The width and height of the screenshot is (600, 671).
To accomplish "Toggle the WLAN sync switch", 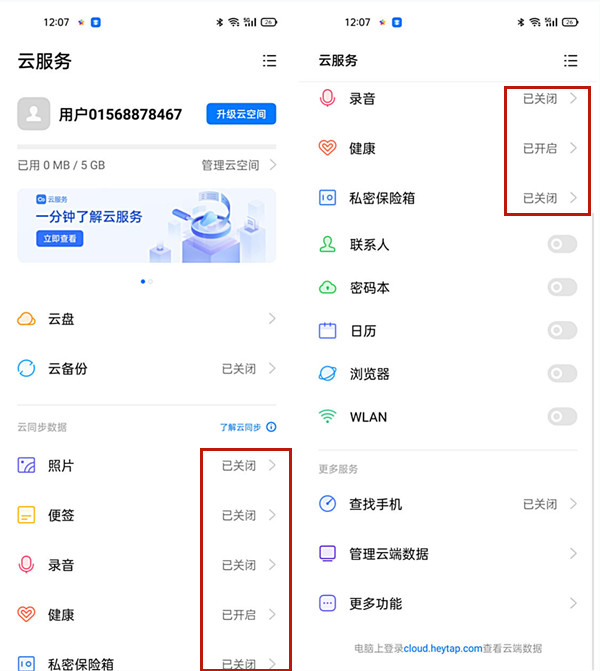I will click(562, 416).
